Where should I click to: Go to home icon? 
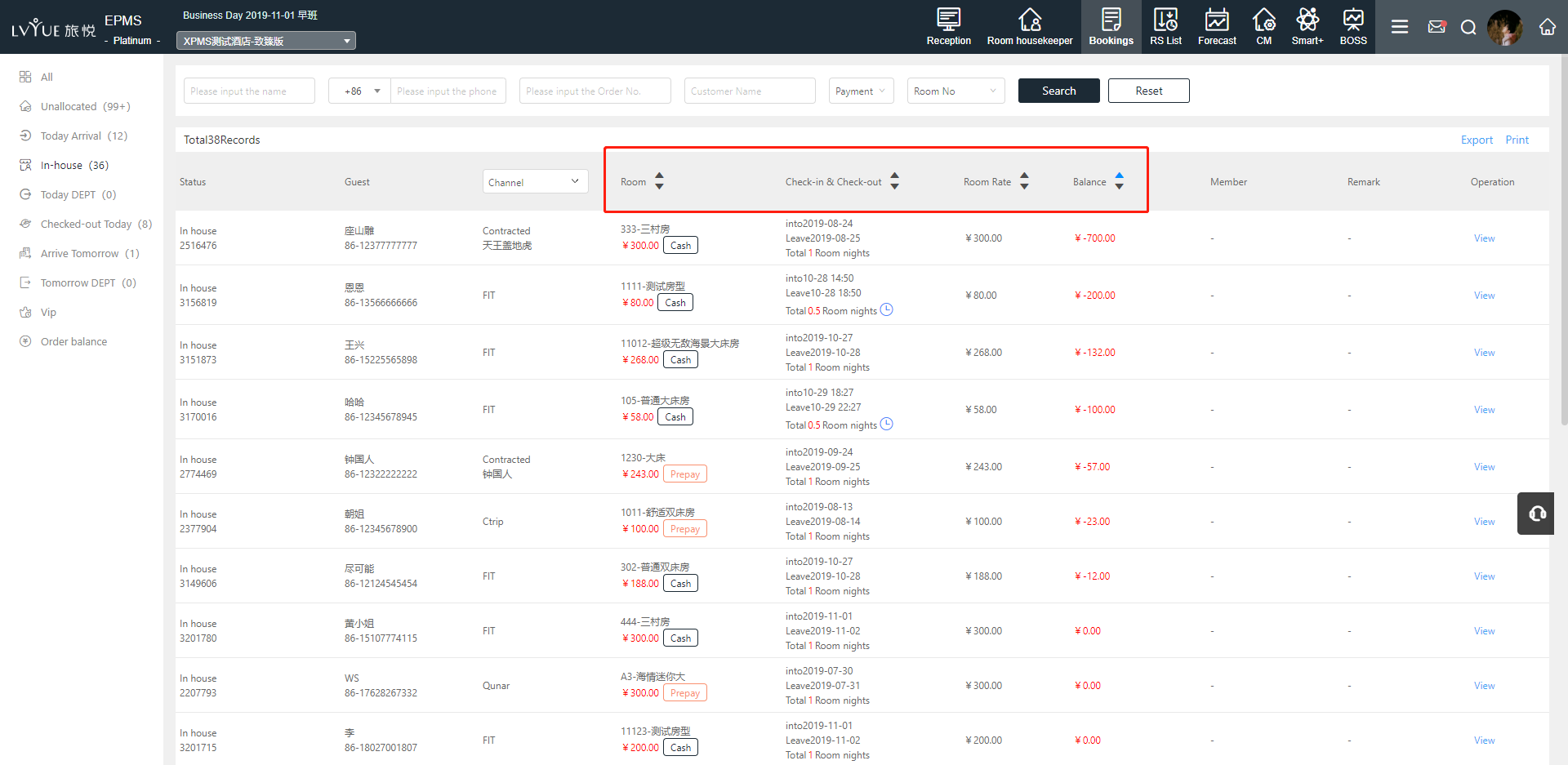pos(1548,27)
